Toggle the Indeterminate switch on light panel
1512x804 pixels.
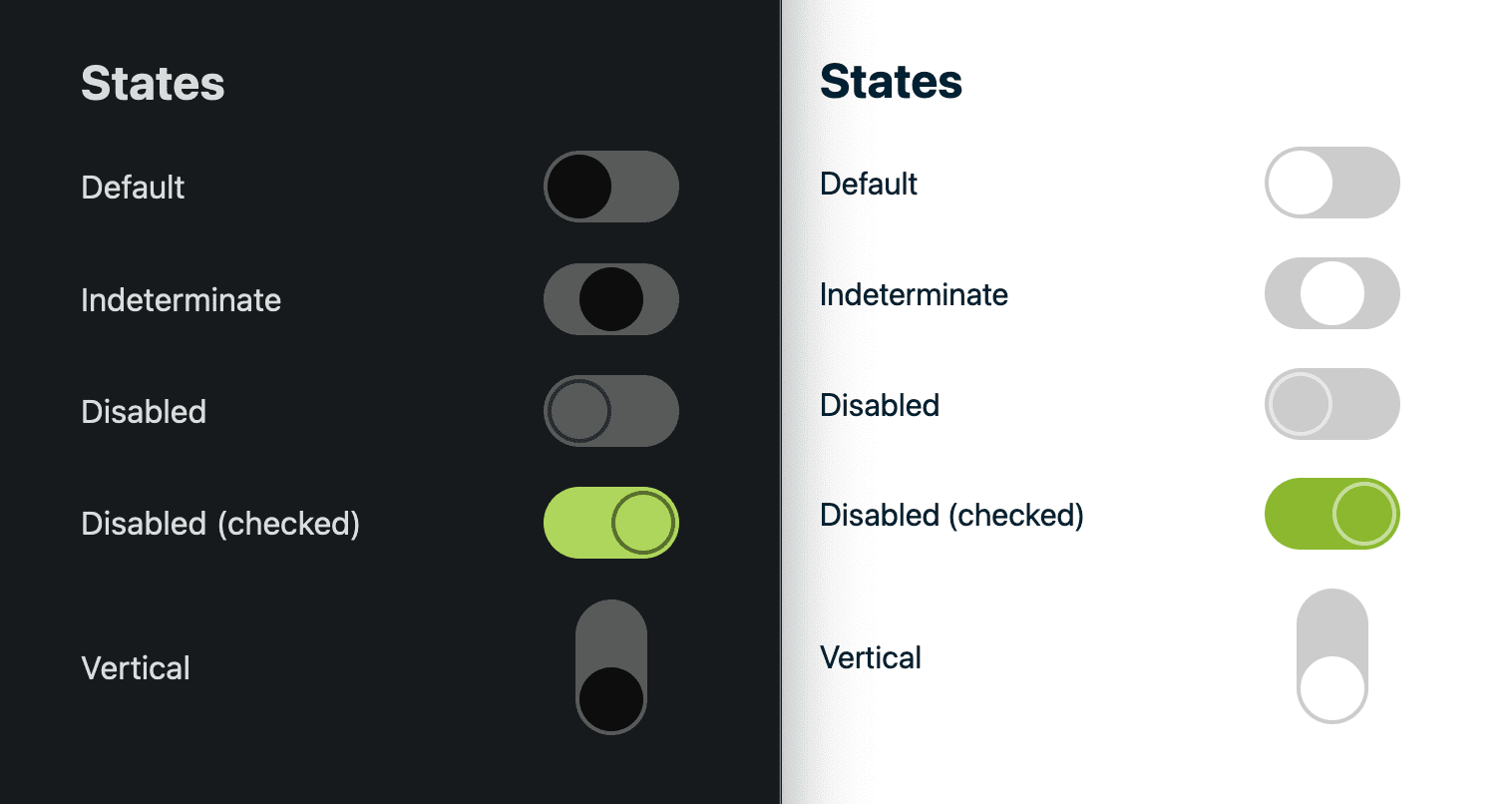click(1332, 293)
